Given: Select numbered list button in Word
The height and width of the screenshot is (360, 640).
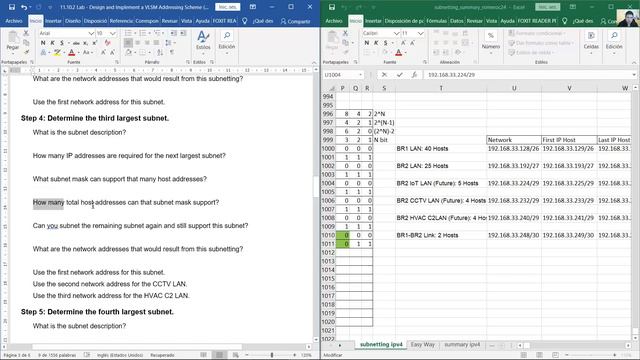Looking at the screenshot, I should pyautogui.click(x=143, y=33).
